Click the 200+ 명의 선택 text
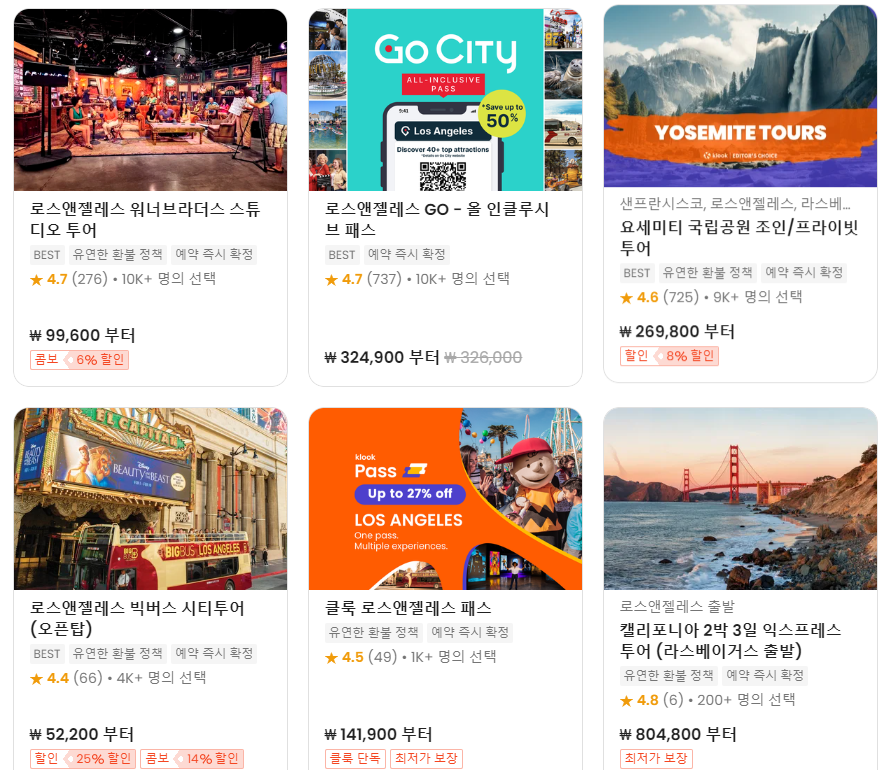 (x=746, y=700)
